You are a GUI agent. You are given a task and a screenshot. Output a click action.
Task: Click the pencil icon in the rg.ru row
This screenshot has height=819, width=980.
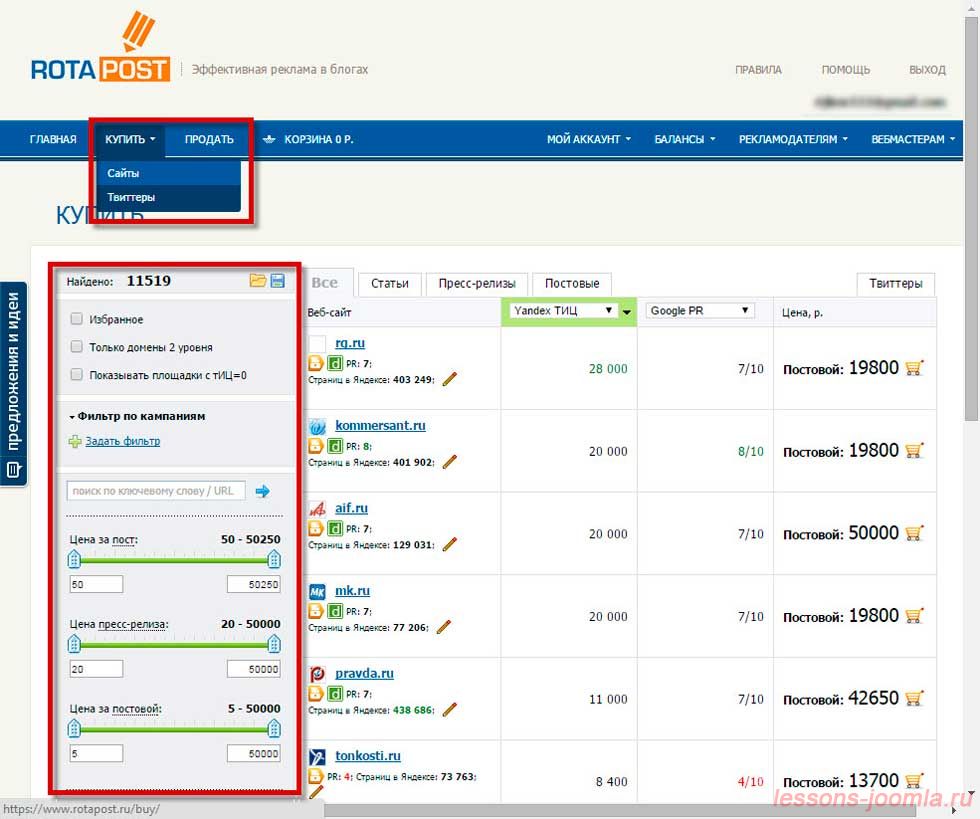449,379
